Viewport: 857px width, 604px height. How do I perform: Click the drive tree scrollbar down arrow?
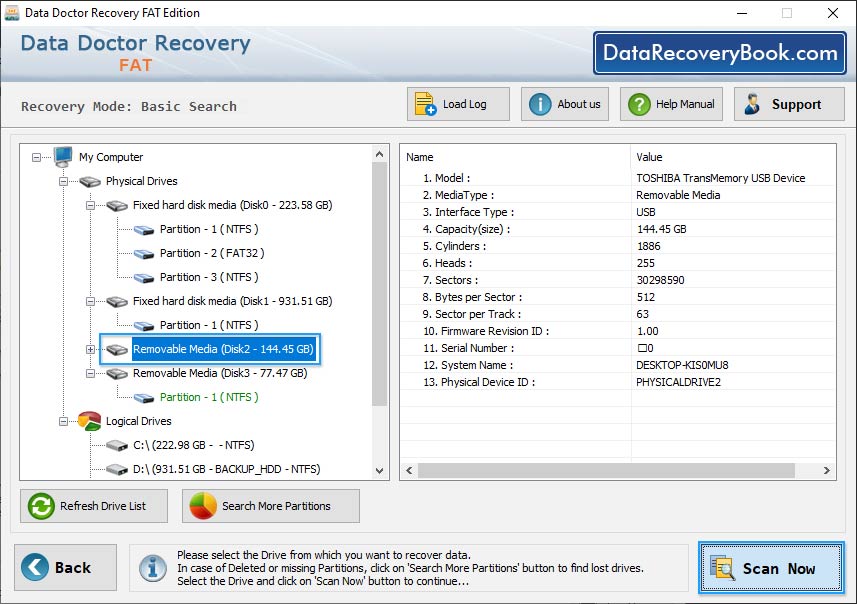tap(380, 470)
